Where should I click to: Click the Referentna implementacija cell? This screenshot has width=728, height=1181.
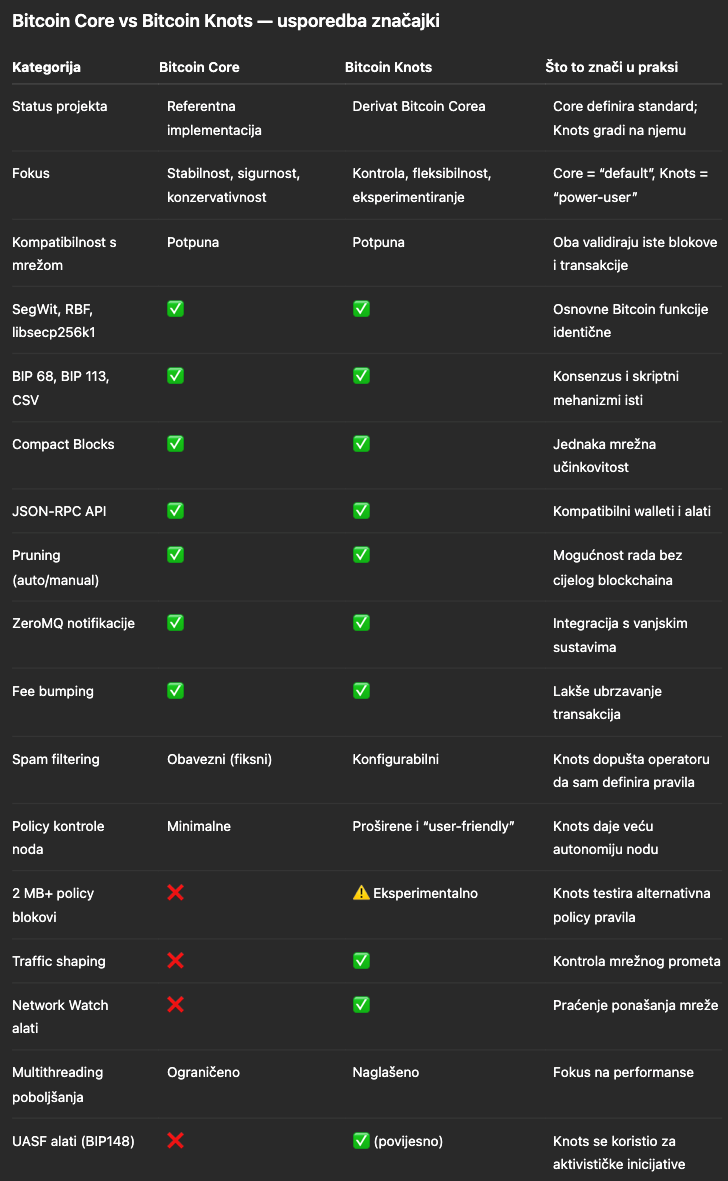212,118
